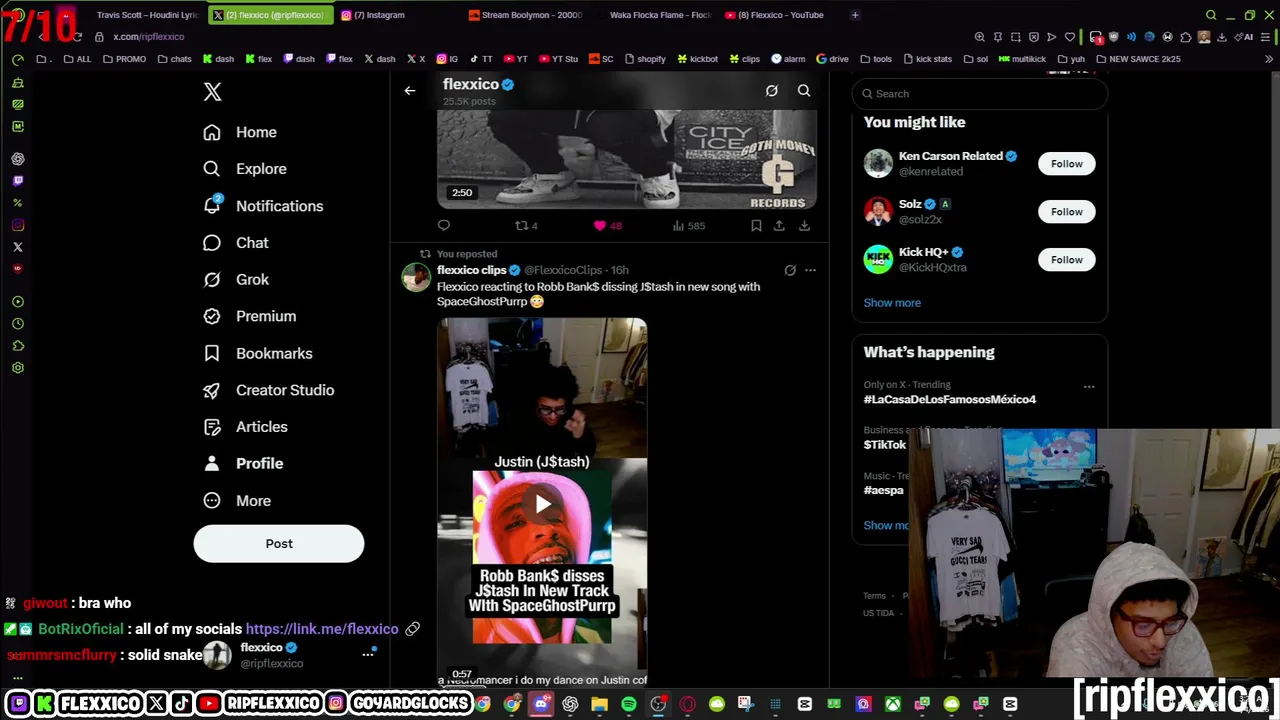
Task: Follow the Solz account
Action: [x=1067, y=212]
